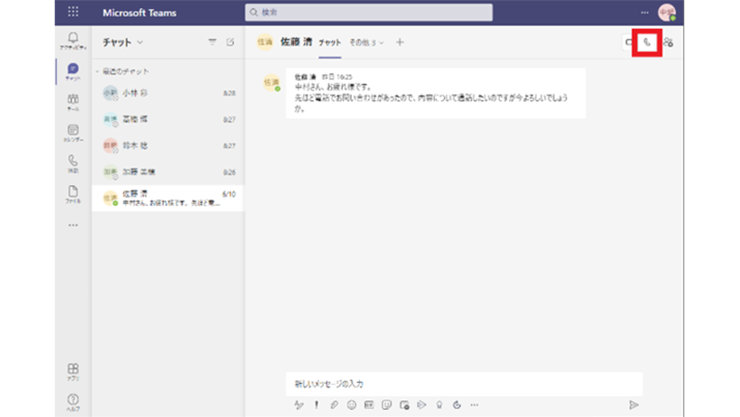Send the message with arrow button
Image resolution: width=740 pixels, height=417 pixels.
pyautogui.click(x=634, y=405)
